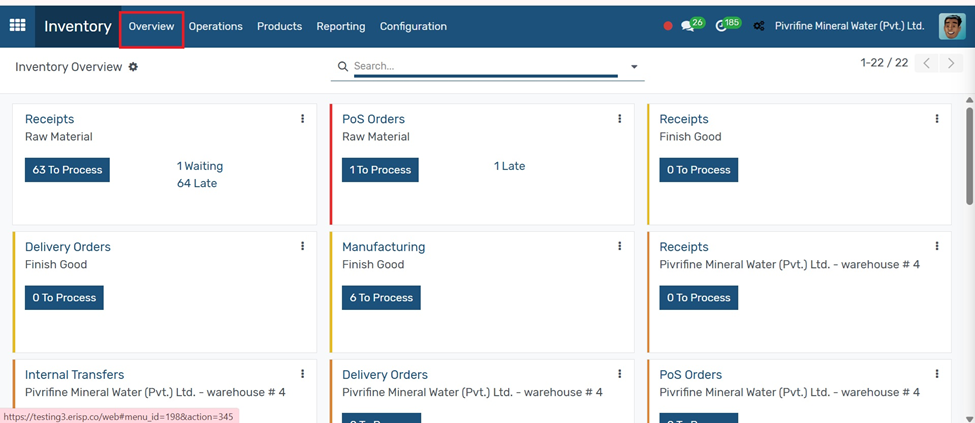Open the chat messages icon with 26 badge
The height and width of the screenshot is (423, 975).
click(691, 25)
